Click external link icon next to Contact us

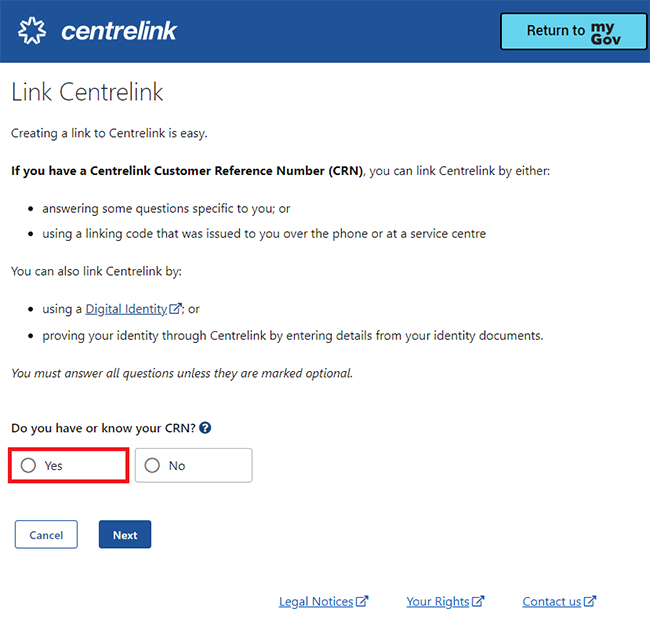click(x=590, y=601)
